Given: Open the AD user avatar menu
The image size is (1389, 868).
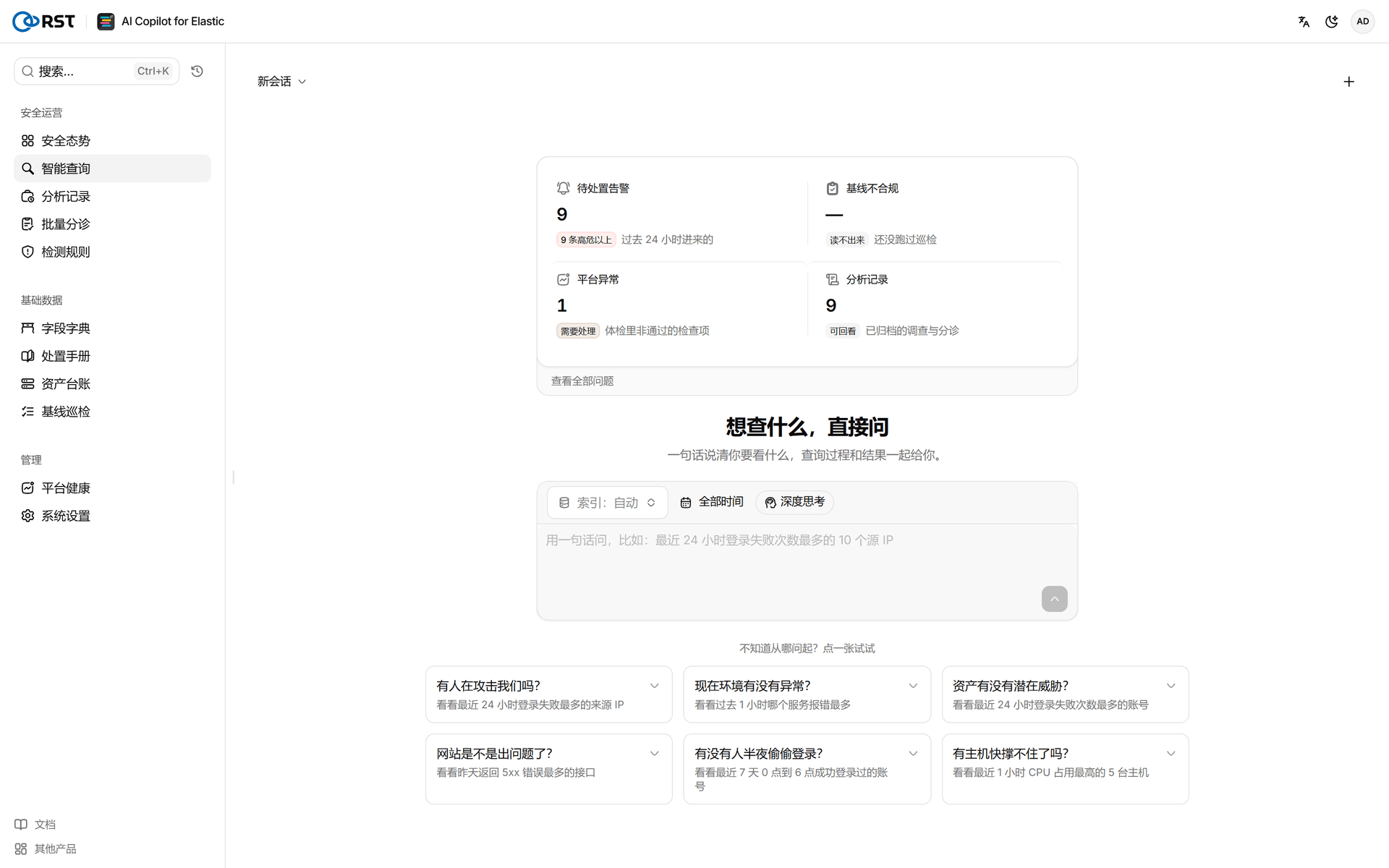Looking at the screenshot, I should pos(1362,22).
